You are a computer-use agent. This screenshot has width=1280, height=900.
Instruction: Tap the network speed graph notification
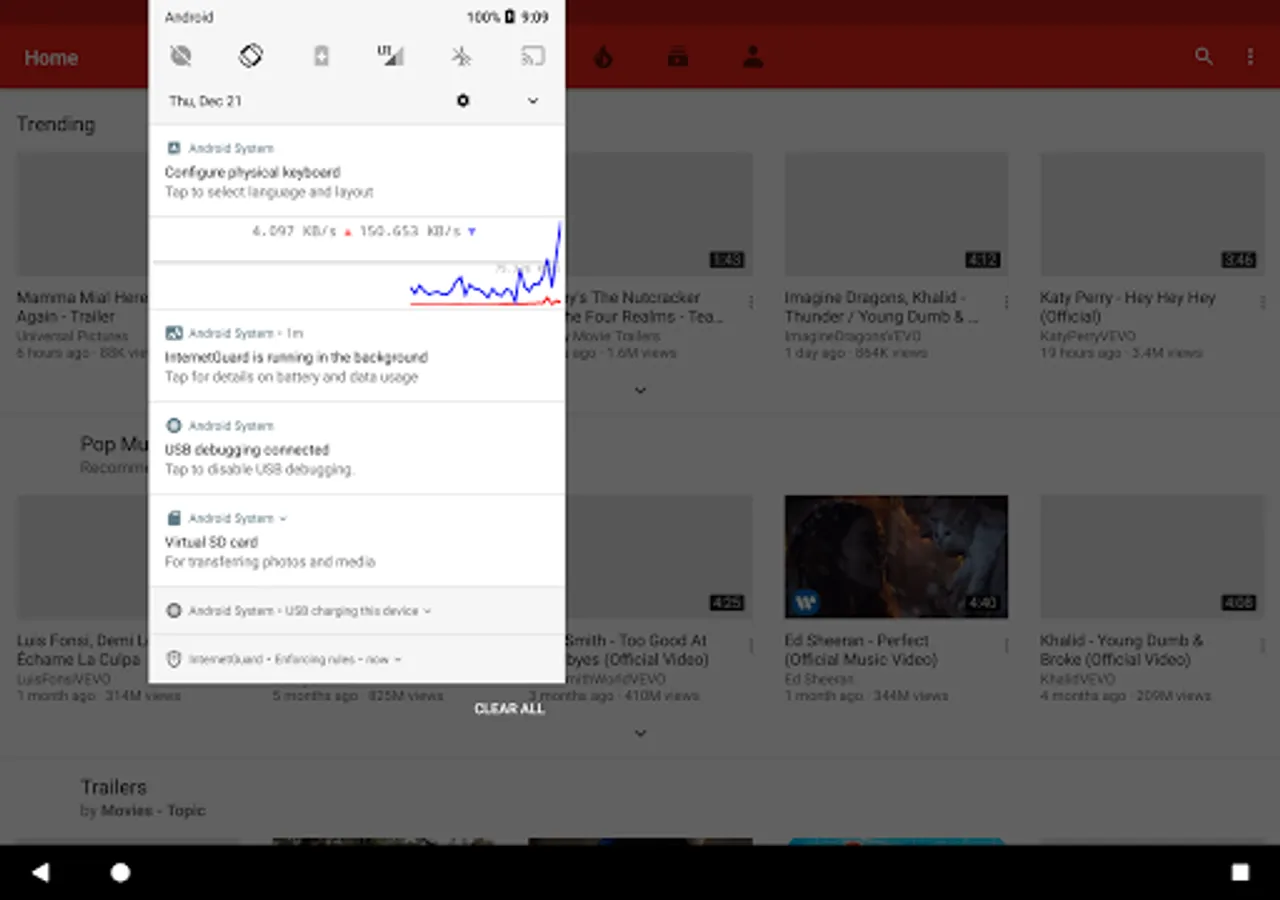click(x=357, y=263)
